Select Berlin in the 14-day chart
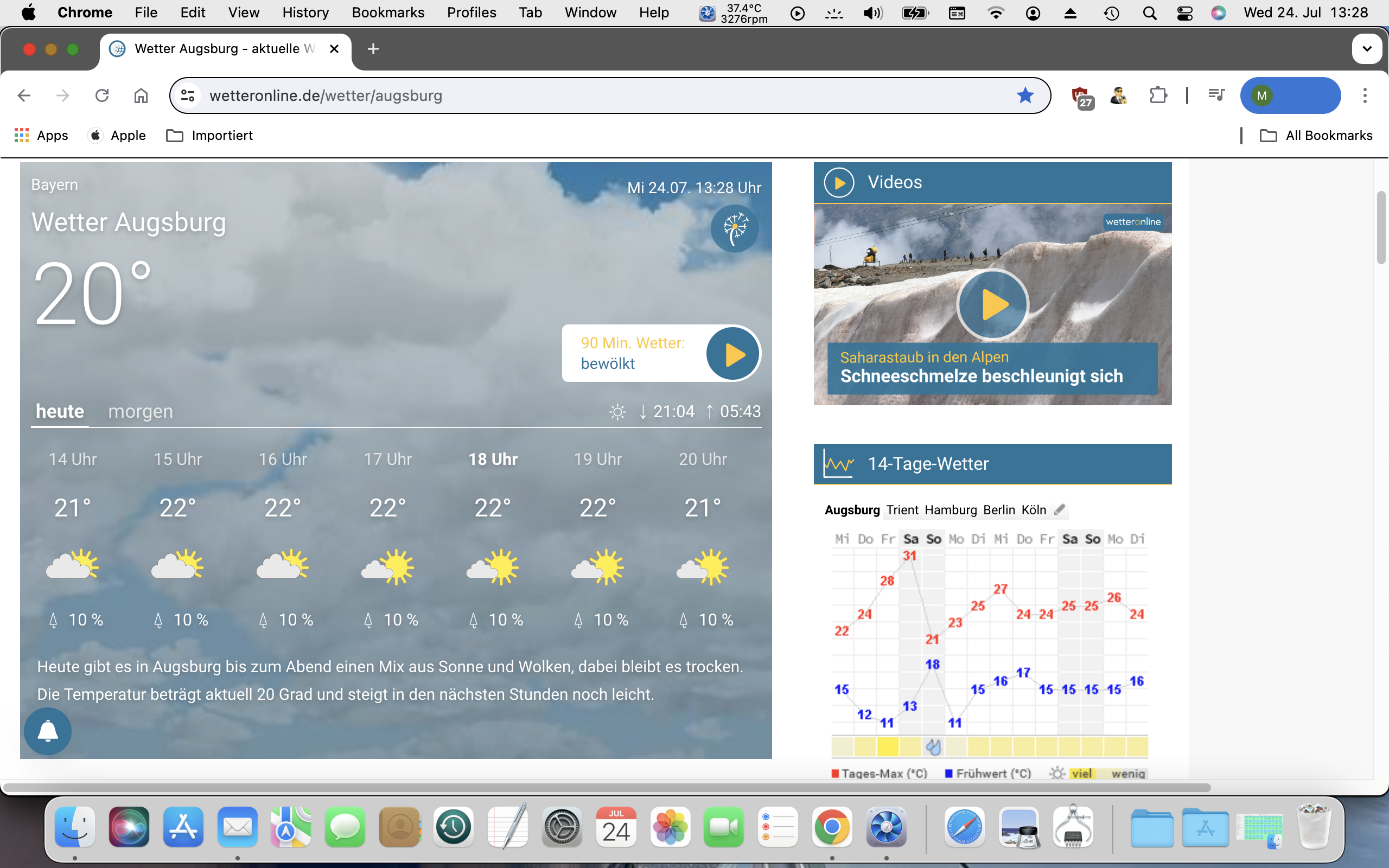 pos(999,510)
